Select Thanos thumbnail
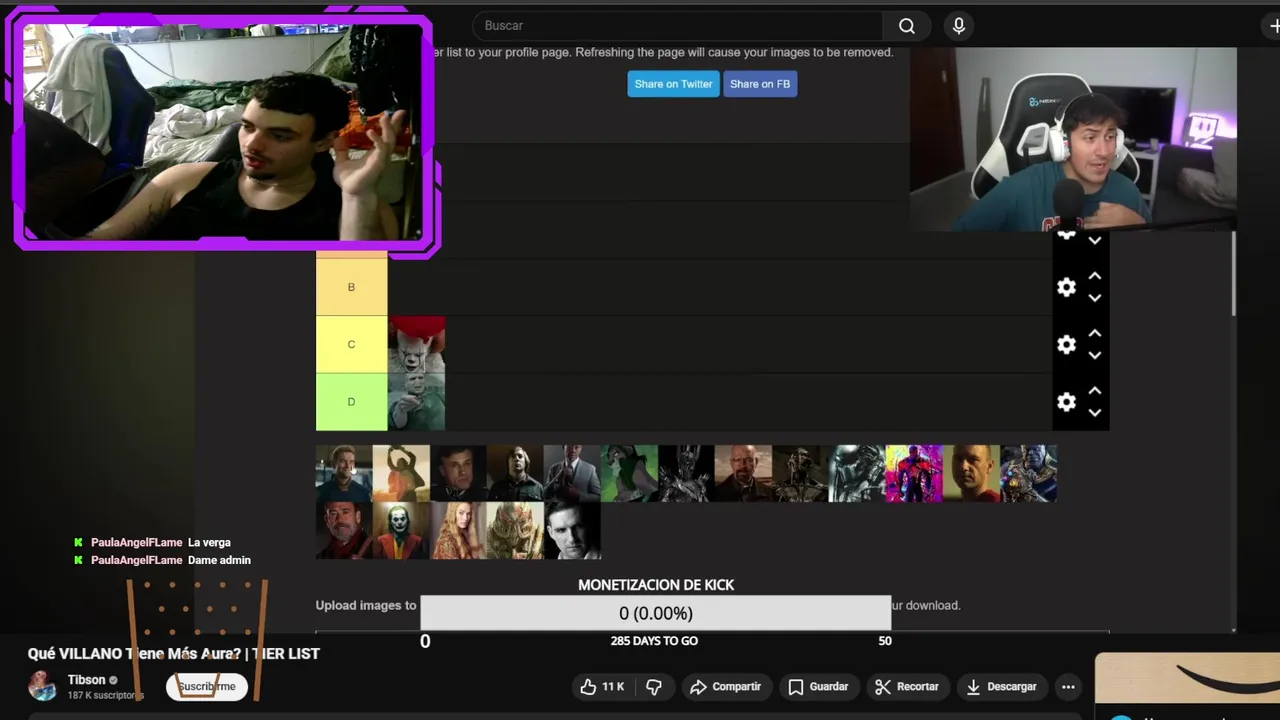This screenshot has height=720, width=1280. [x=1028, y=473]
